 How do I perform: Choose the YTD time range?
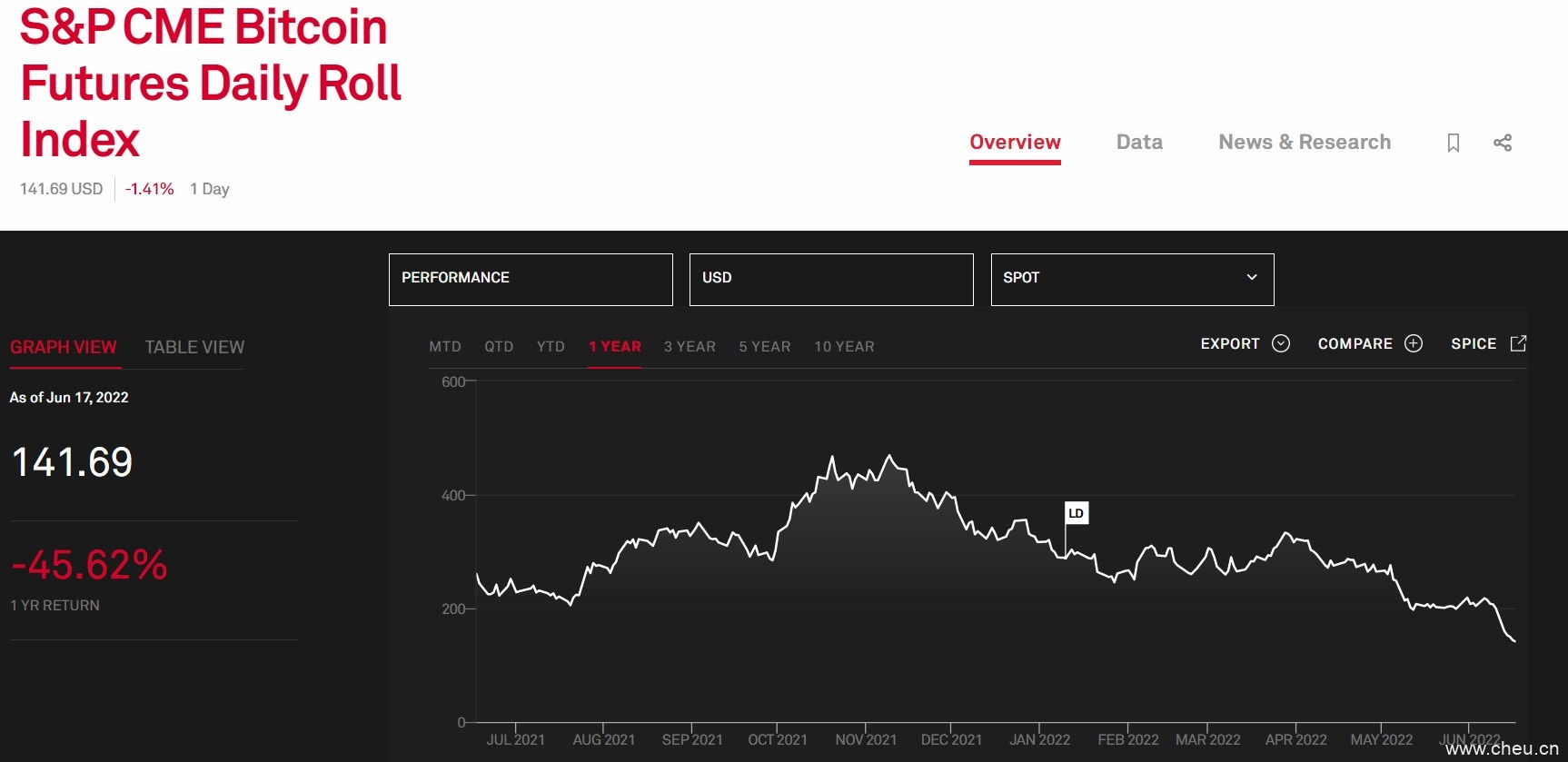click(x=551, y=347)
